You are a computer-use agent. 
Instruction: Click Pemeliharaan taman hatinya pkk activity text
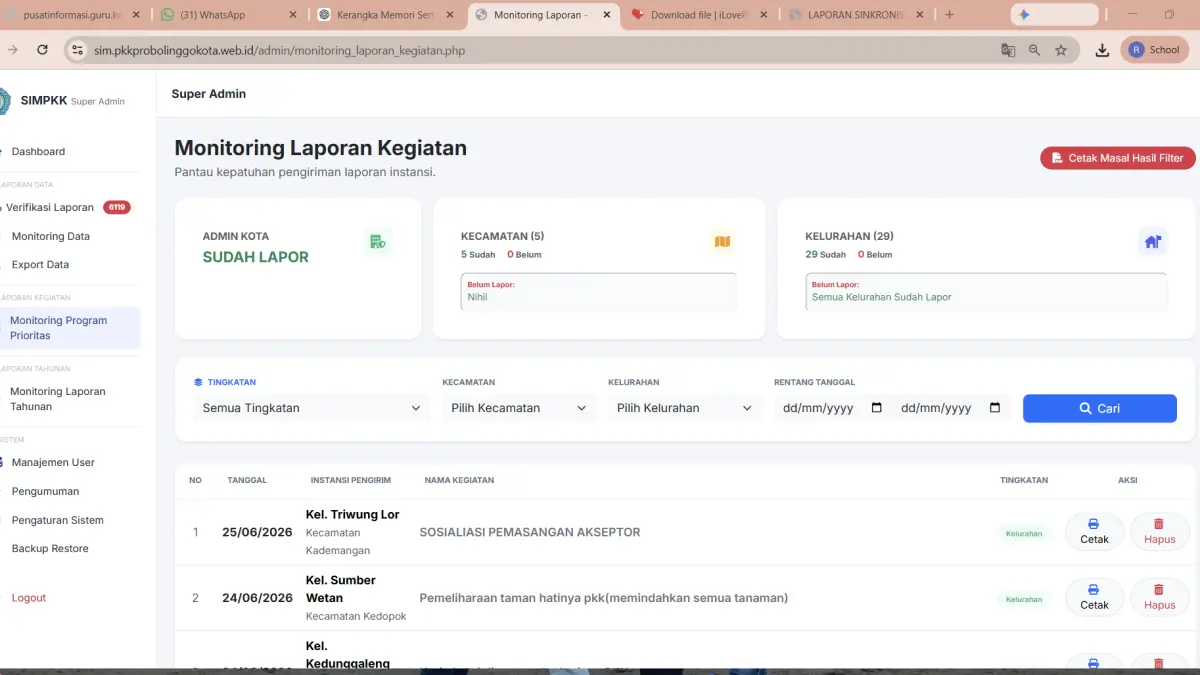point(604,598)
